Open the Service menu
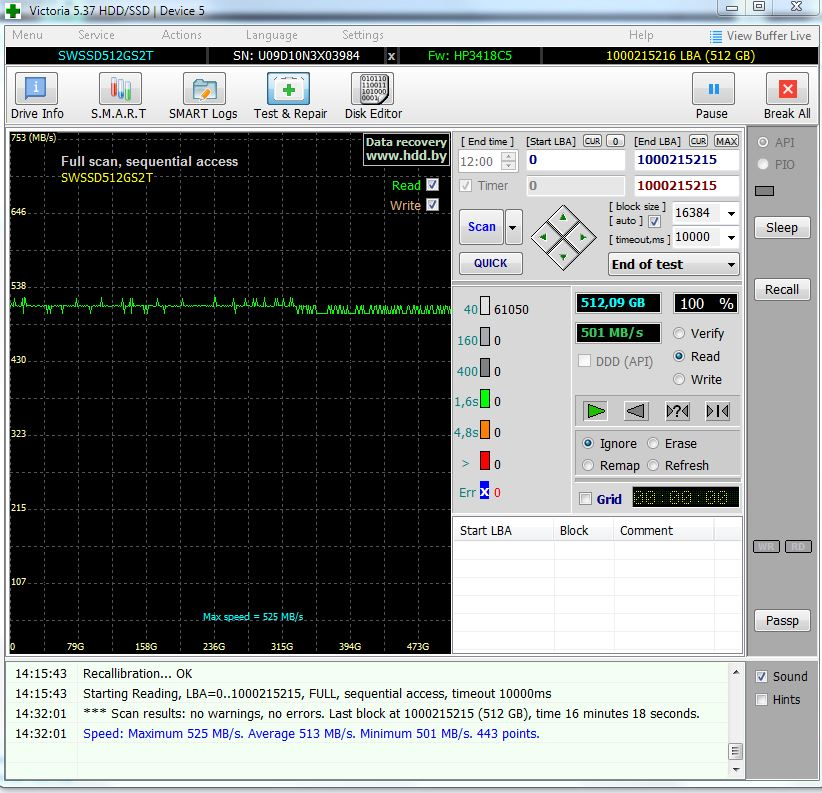The width and height of the screenshot is (822, 793). click(96, 35)
